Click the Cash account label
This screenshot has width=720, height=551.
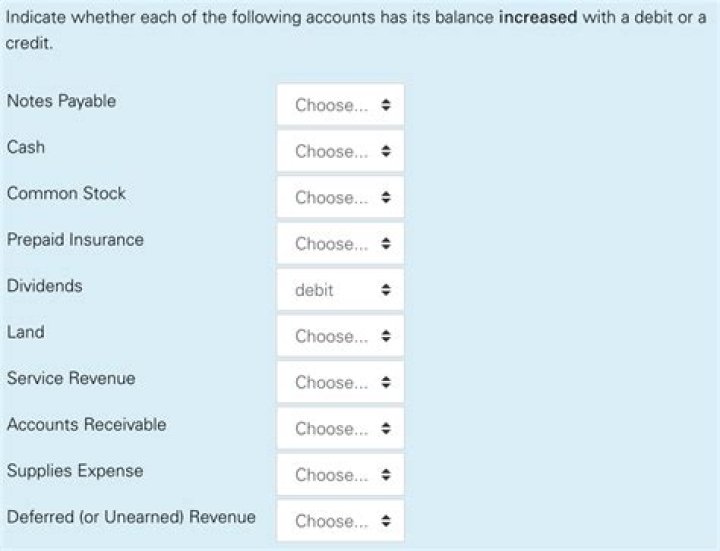tap(26, 147)
